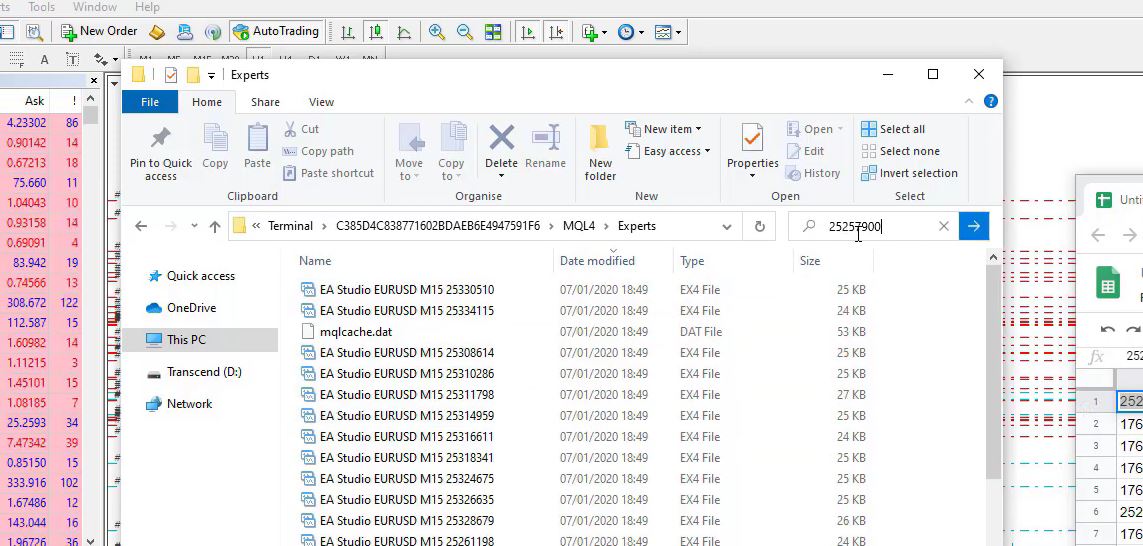The image size is (1143, 546).
Task: Switch to Share ribbon tab
Action: [x=265, y=102]
